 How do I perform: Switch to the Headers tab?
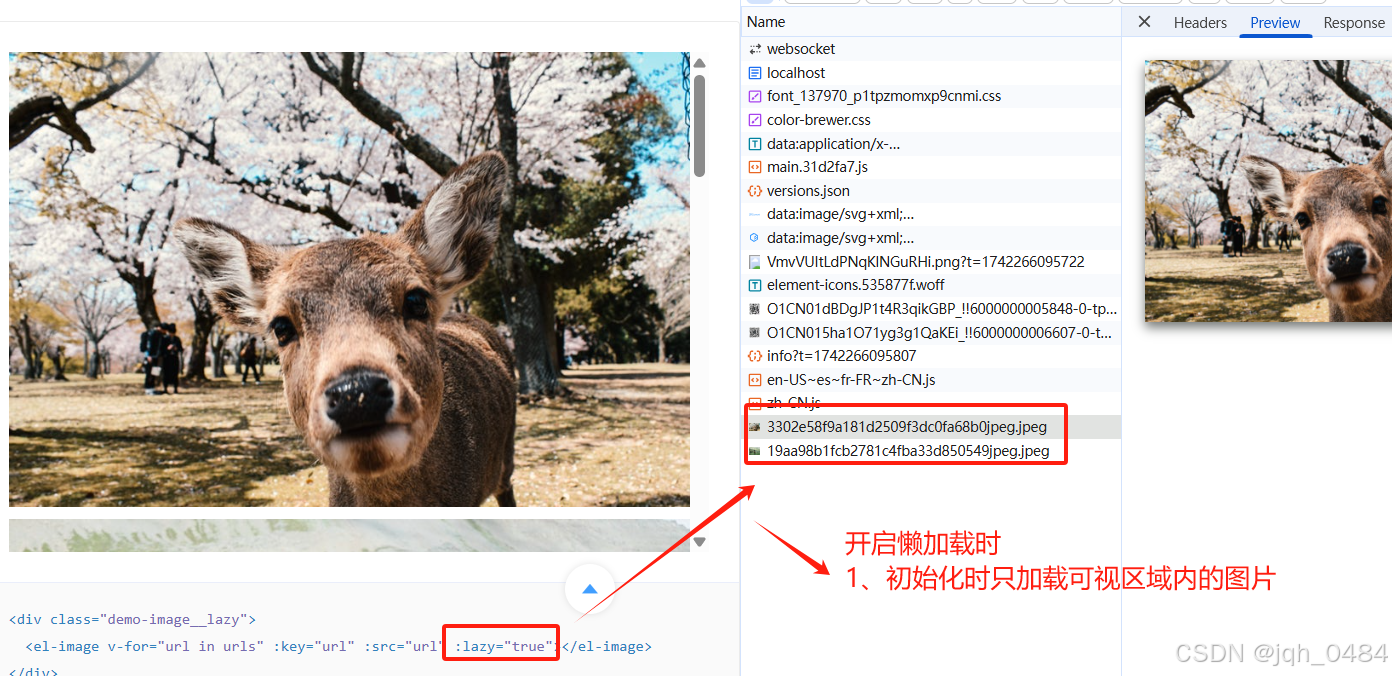pos(1200,23)
